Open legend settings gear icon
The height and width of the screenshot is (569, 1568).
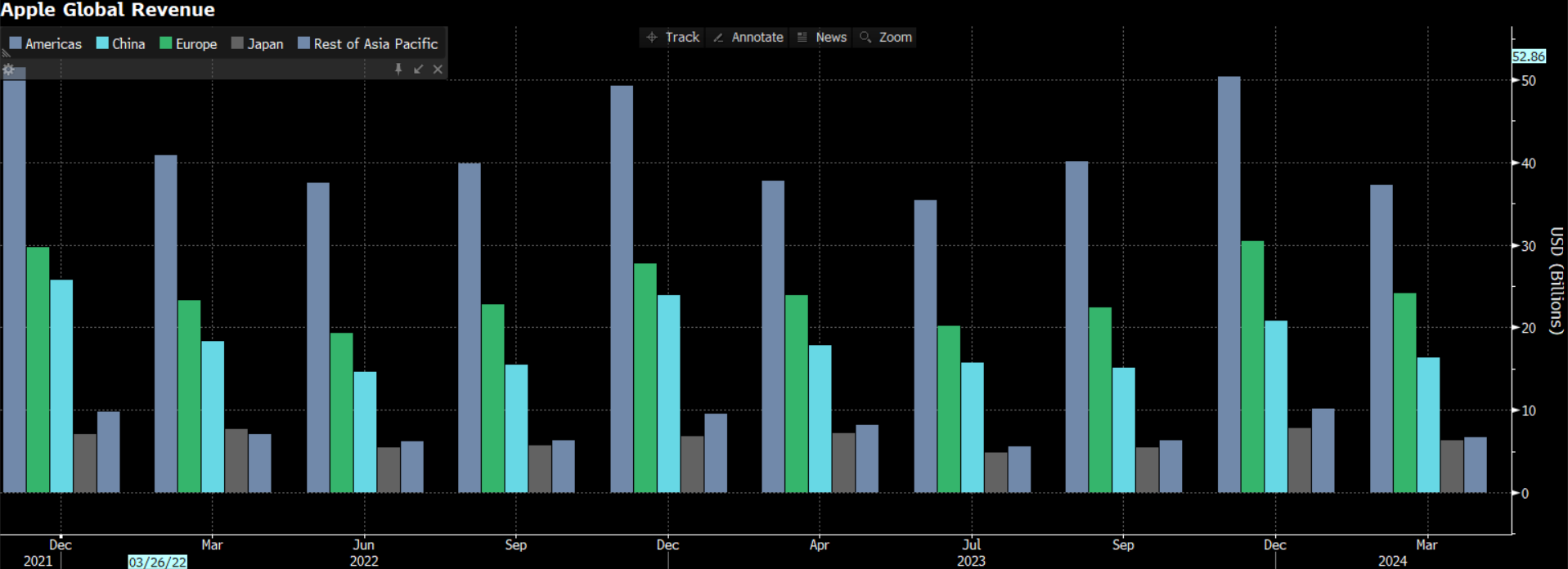tap(9, 69)
